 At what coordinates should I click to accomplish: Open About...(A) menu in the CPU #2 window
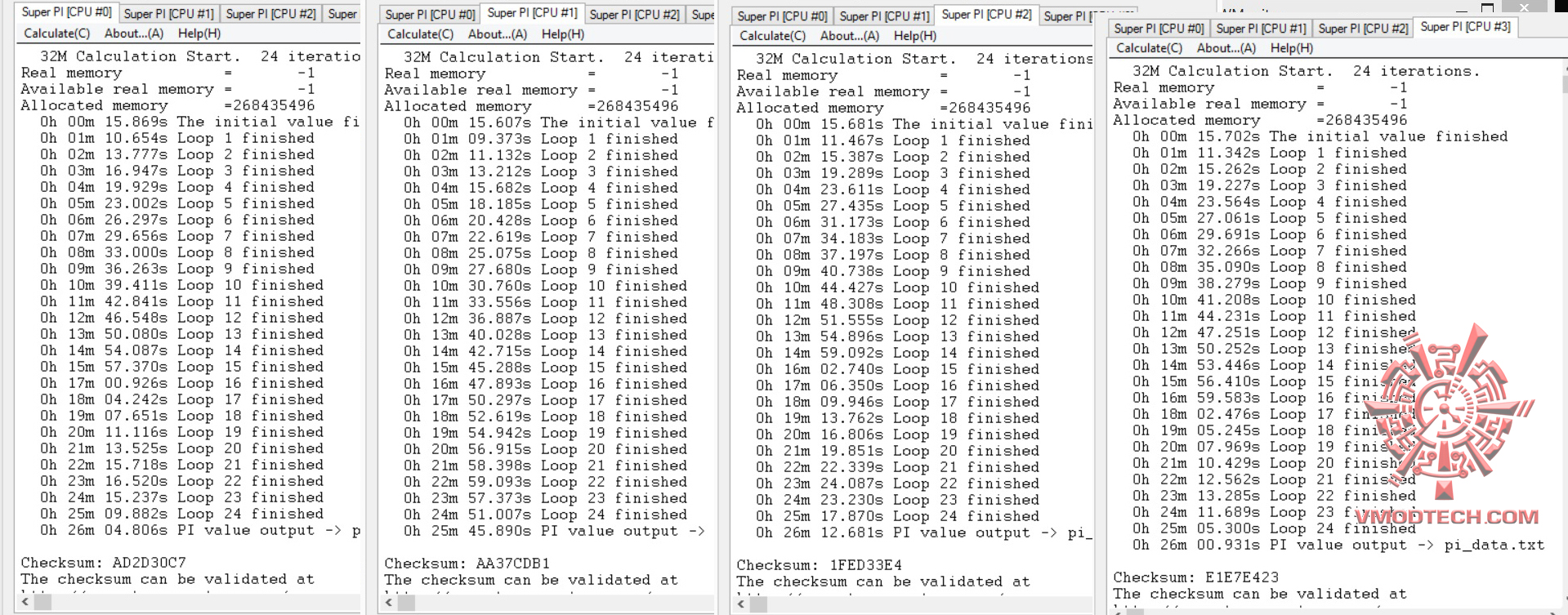point(850,36)
